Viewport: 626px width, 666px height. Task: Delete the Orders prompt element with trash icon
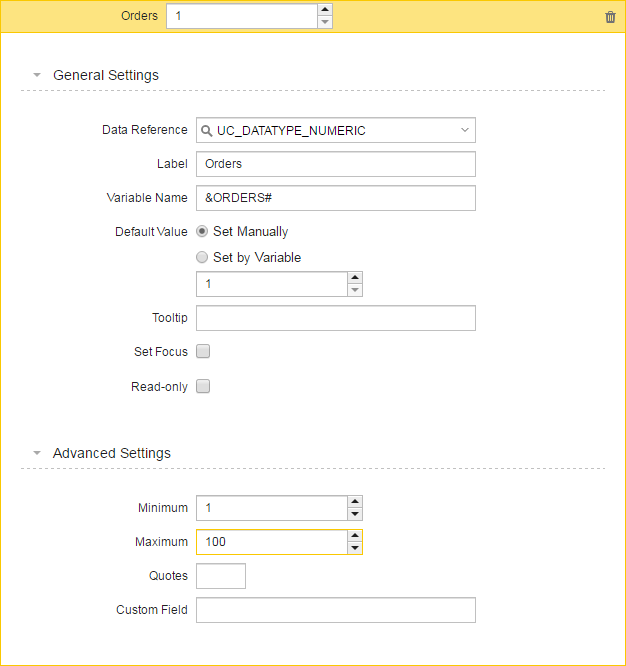pyautogui.click(x=610, y=17)
